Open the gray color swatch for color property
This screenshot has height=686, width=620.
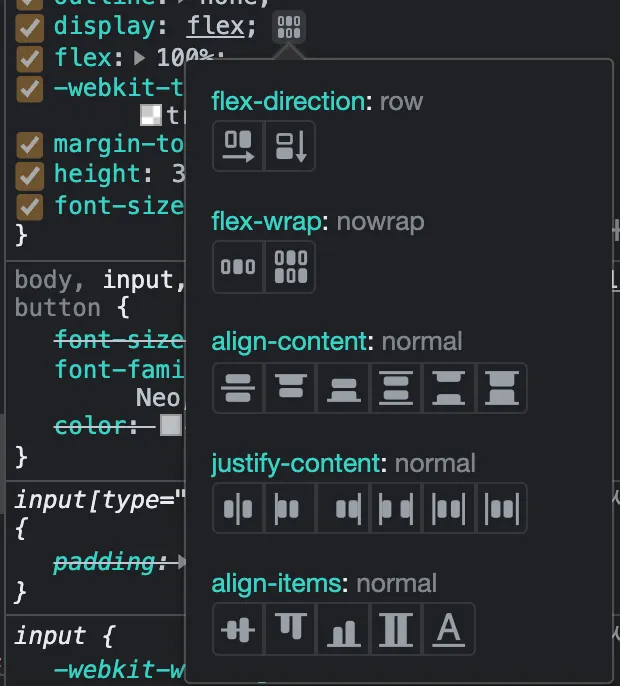(x=171, y=426)
